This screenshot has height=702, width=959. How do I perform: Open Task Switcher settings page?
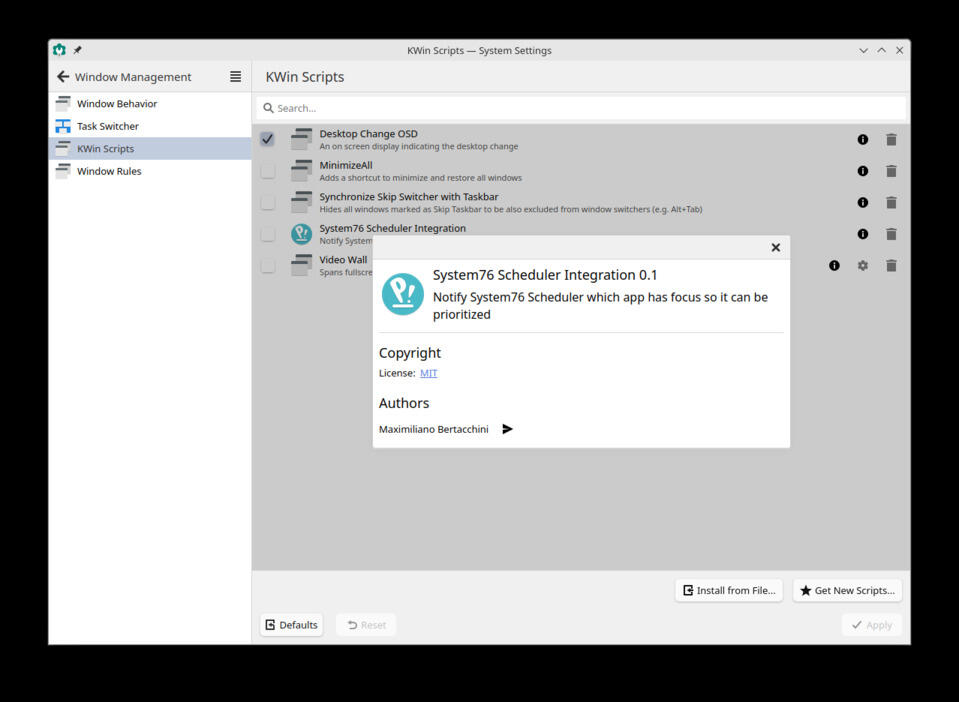pos(150,126)
